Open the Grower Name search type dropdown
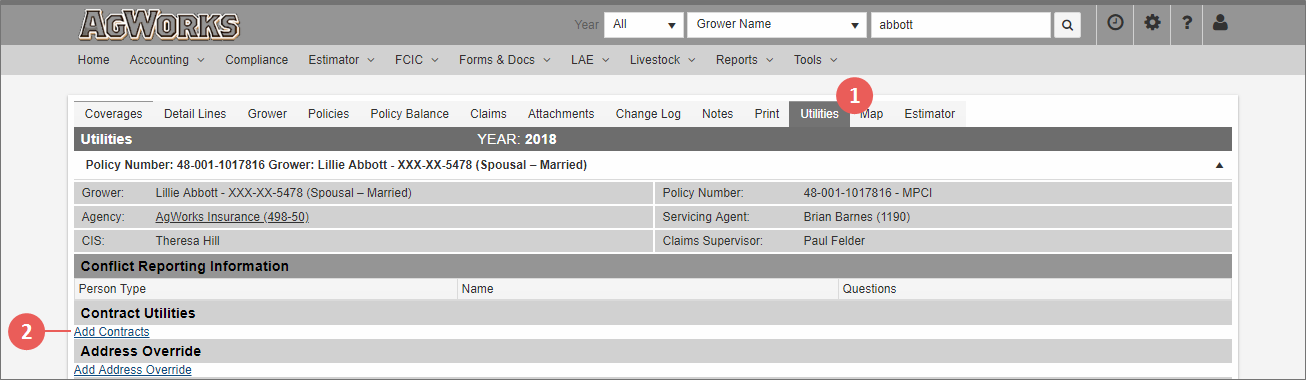The image size is (1306, 380). pyautogui.click(x=777, y=25)
